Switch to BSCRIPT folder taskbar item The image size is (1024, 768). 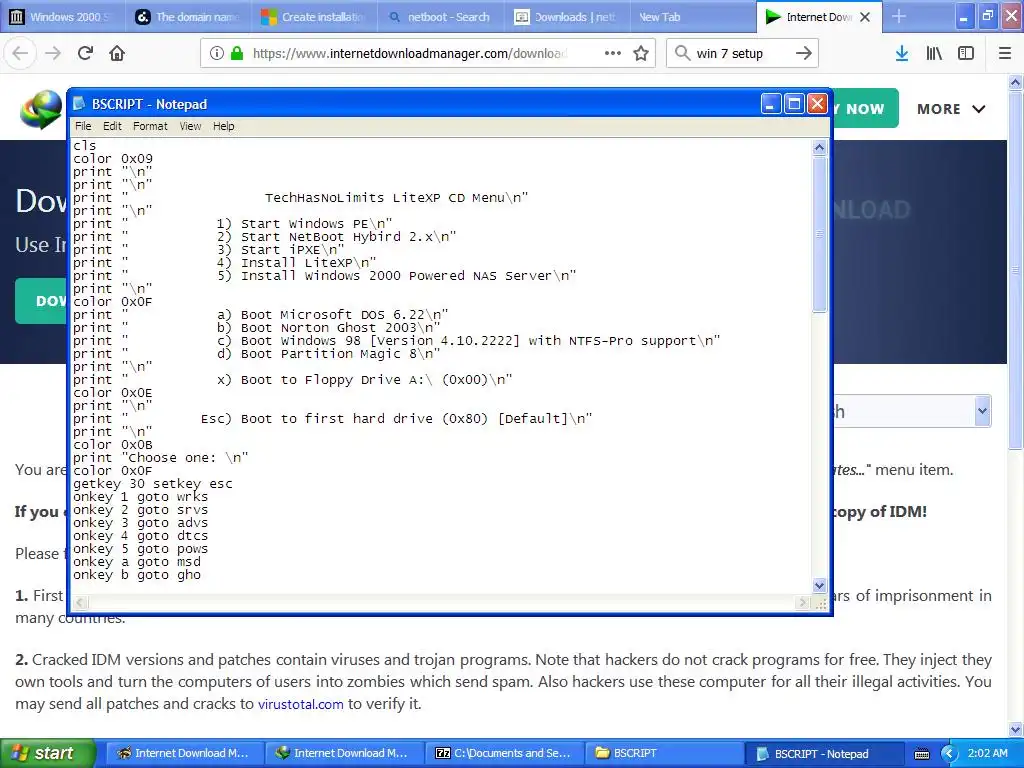coord(662,753)
